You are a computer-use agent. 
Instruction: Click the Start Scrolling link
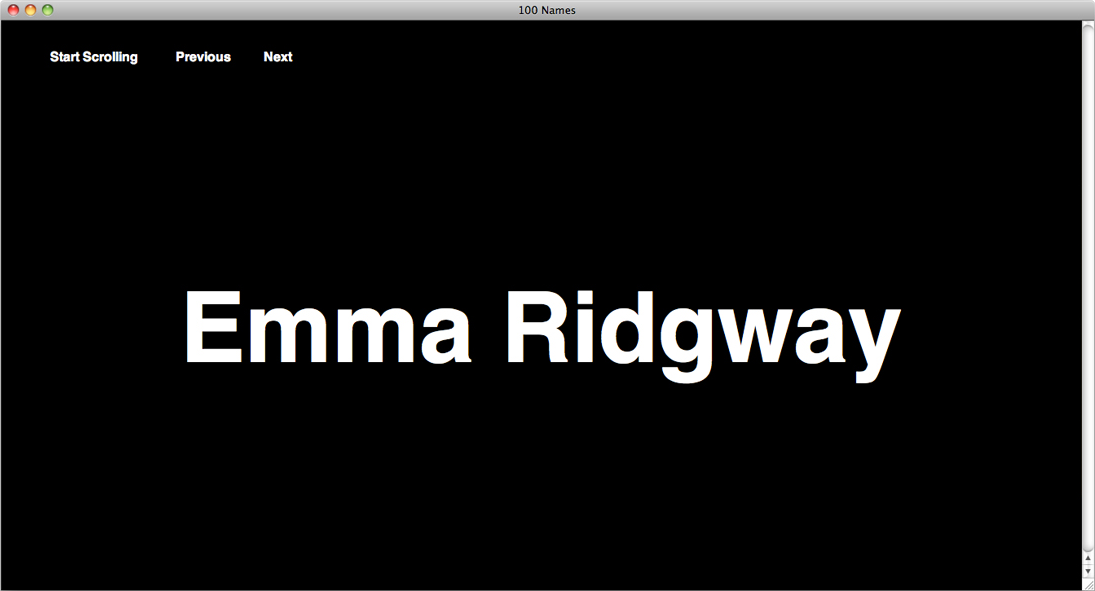tap(94, 57)
